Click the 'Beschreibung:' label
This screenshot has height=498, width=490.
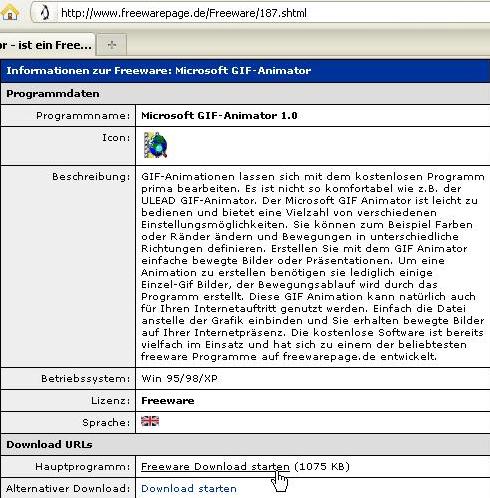point(91,177)
